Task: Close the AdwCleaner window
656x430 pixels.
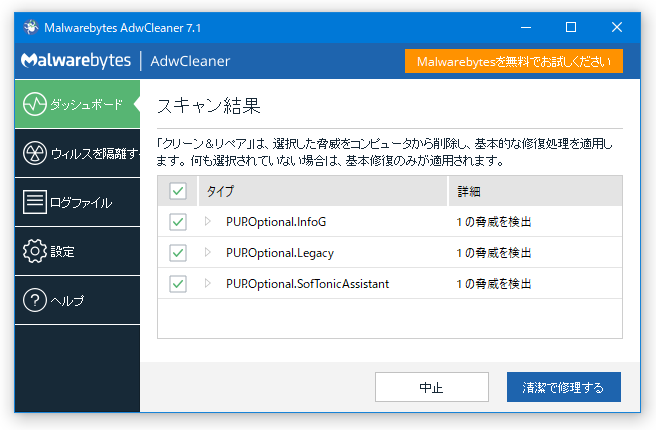Action: pyautogui.click(x=617, y=28)
